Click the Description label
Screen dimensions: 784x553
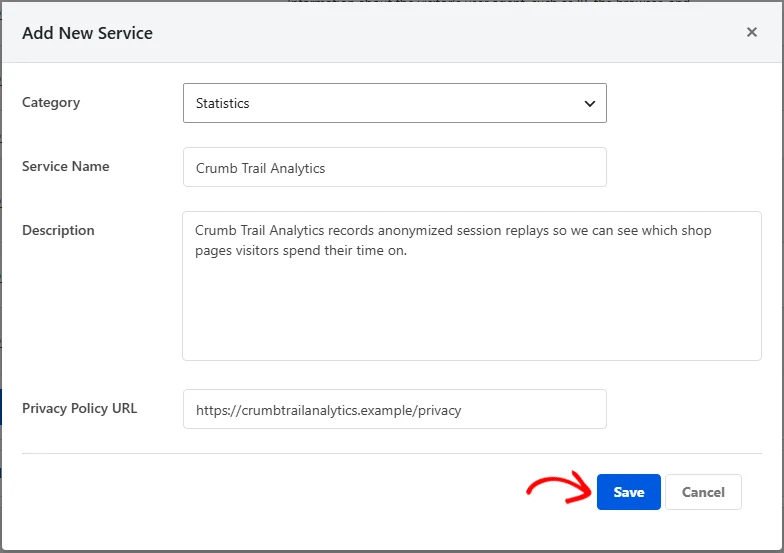(58, 230)
